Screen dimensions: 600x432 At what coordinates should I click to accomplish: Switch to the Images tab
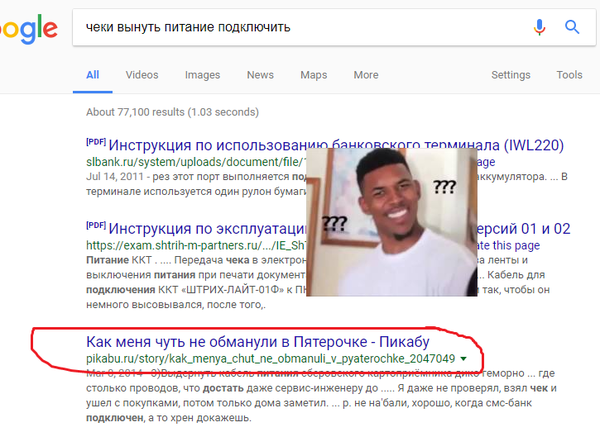(x=202, y=75)
